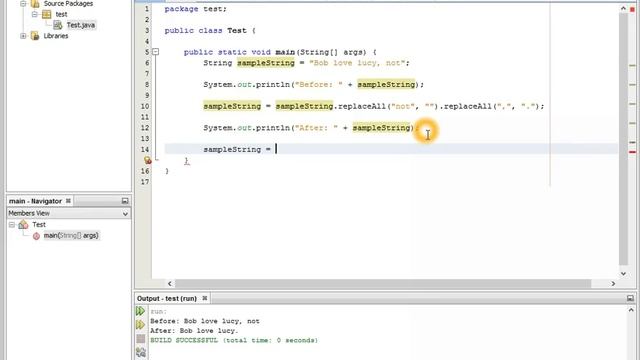Viewport: 640px width, 360px height.
Task: Click the 'run:' output line
Action: click(158, 311)
